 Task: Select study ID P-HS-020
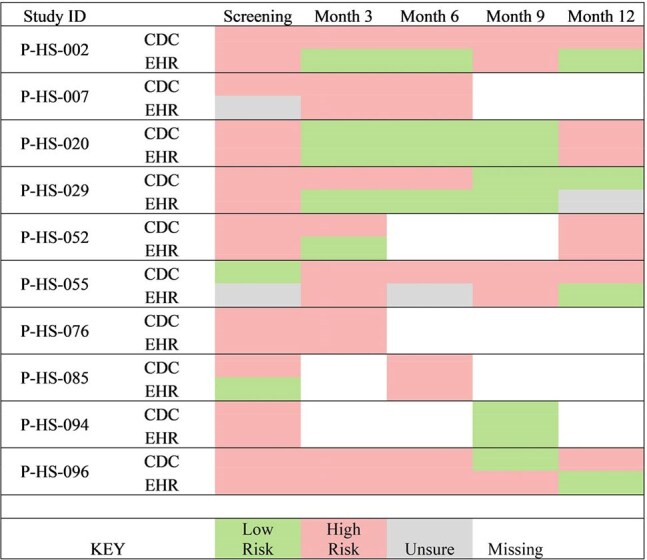coord(55,144)
